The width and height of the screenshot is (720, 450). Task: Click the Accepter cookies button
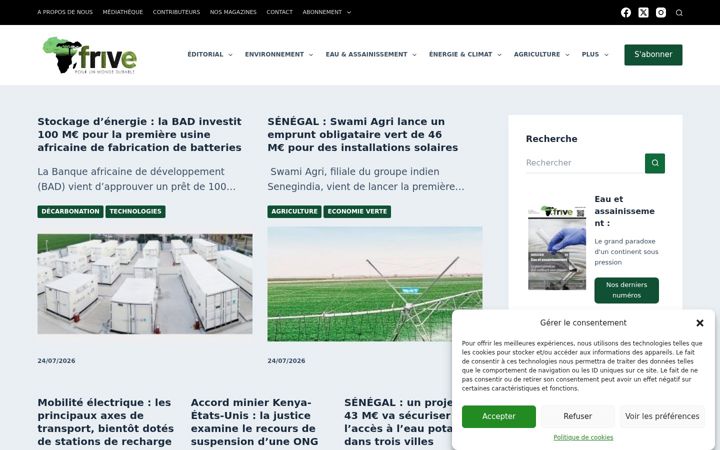[499, 416]
